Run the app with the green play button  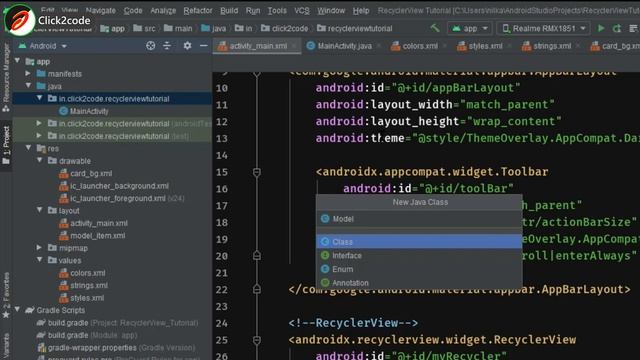pos(601,28)
